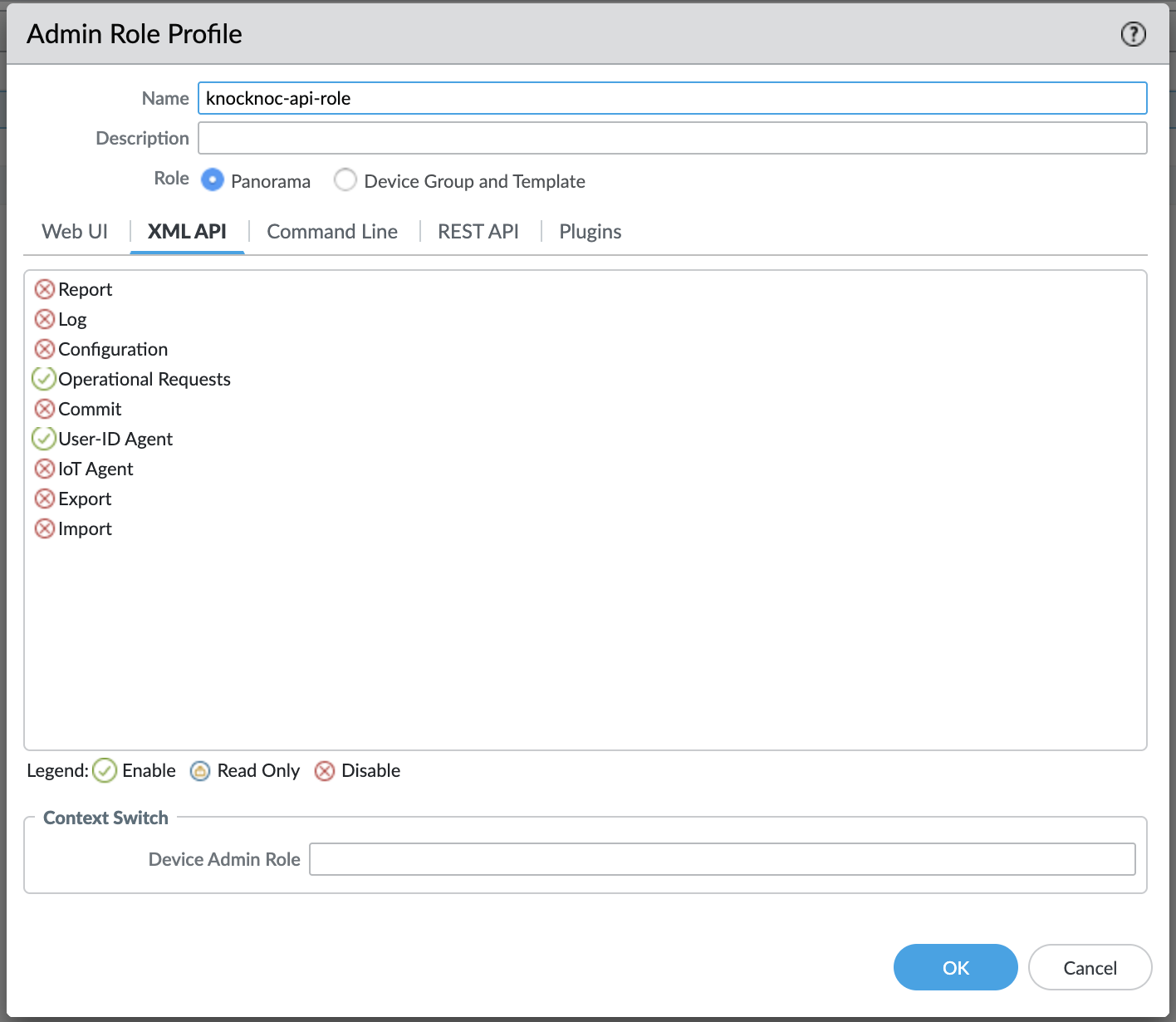Image resolution: width=1176 pixels, height=1022 pixels.
Task: Click the Commit permission status icon
Action: point(45,409)
